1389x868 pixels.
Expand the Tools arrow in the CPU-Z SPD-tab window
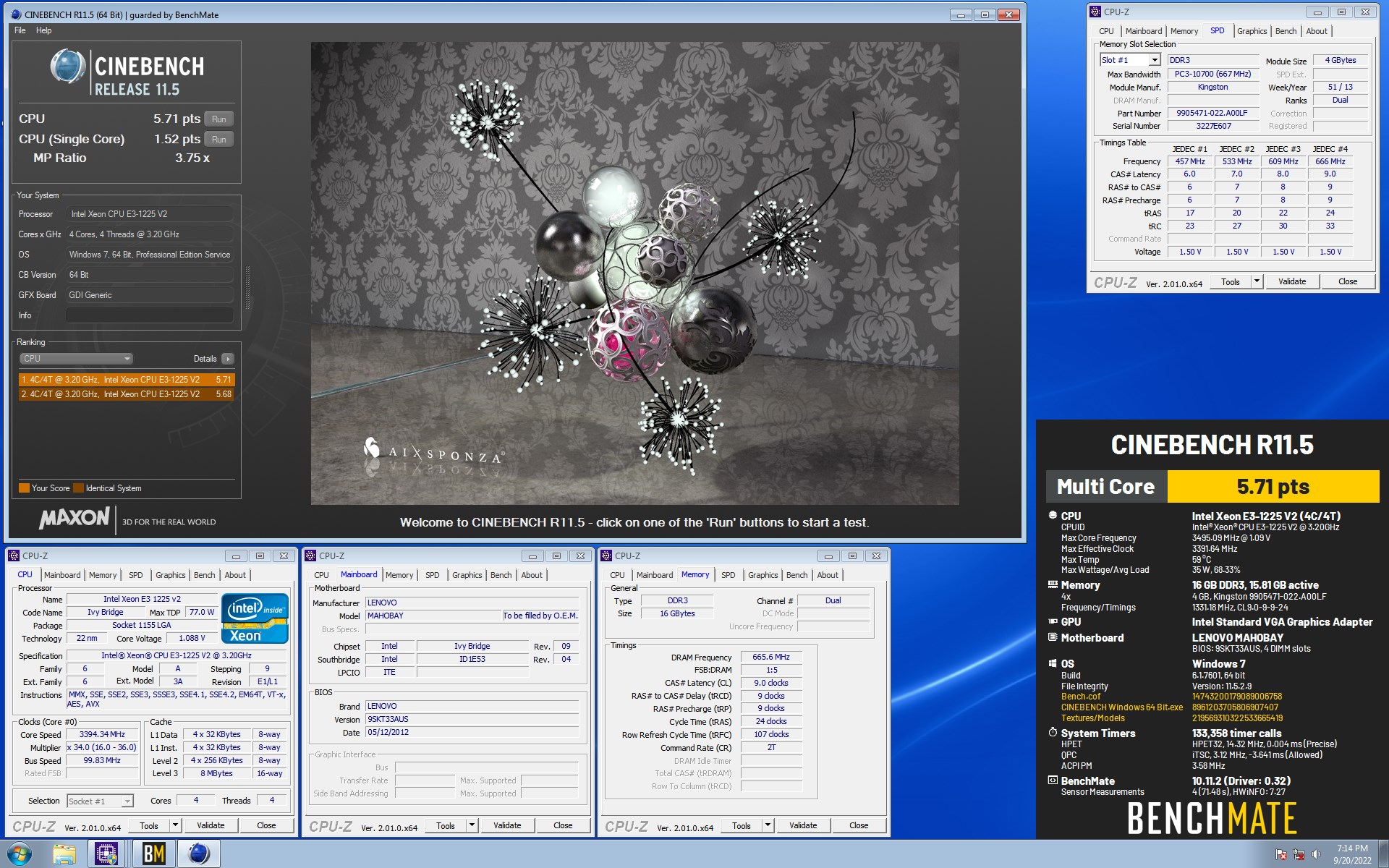click(1257, 281)
